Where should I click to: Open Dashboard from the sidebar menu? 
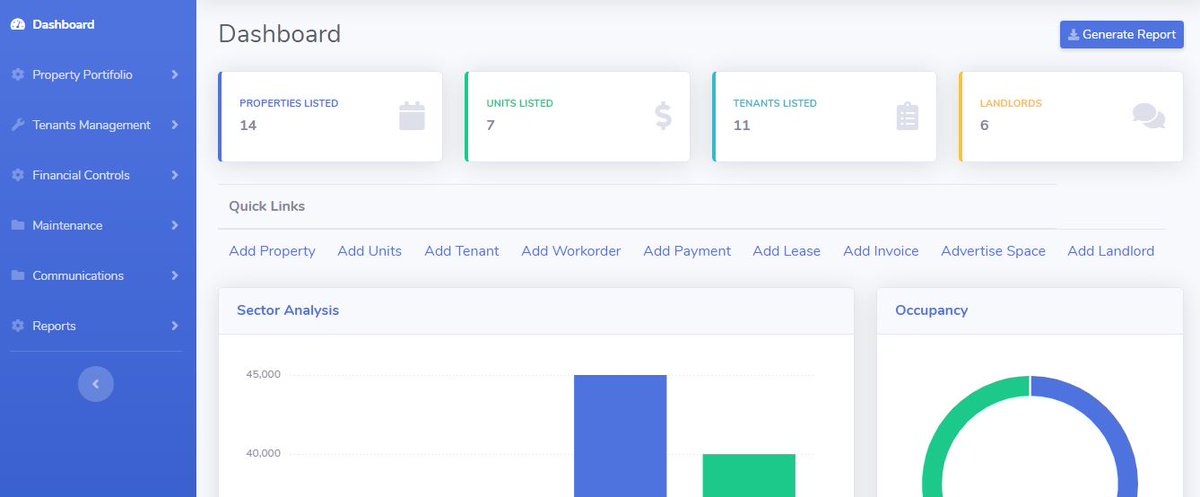click(96, 24)
